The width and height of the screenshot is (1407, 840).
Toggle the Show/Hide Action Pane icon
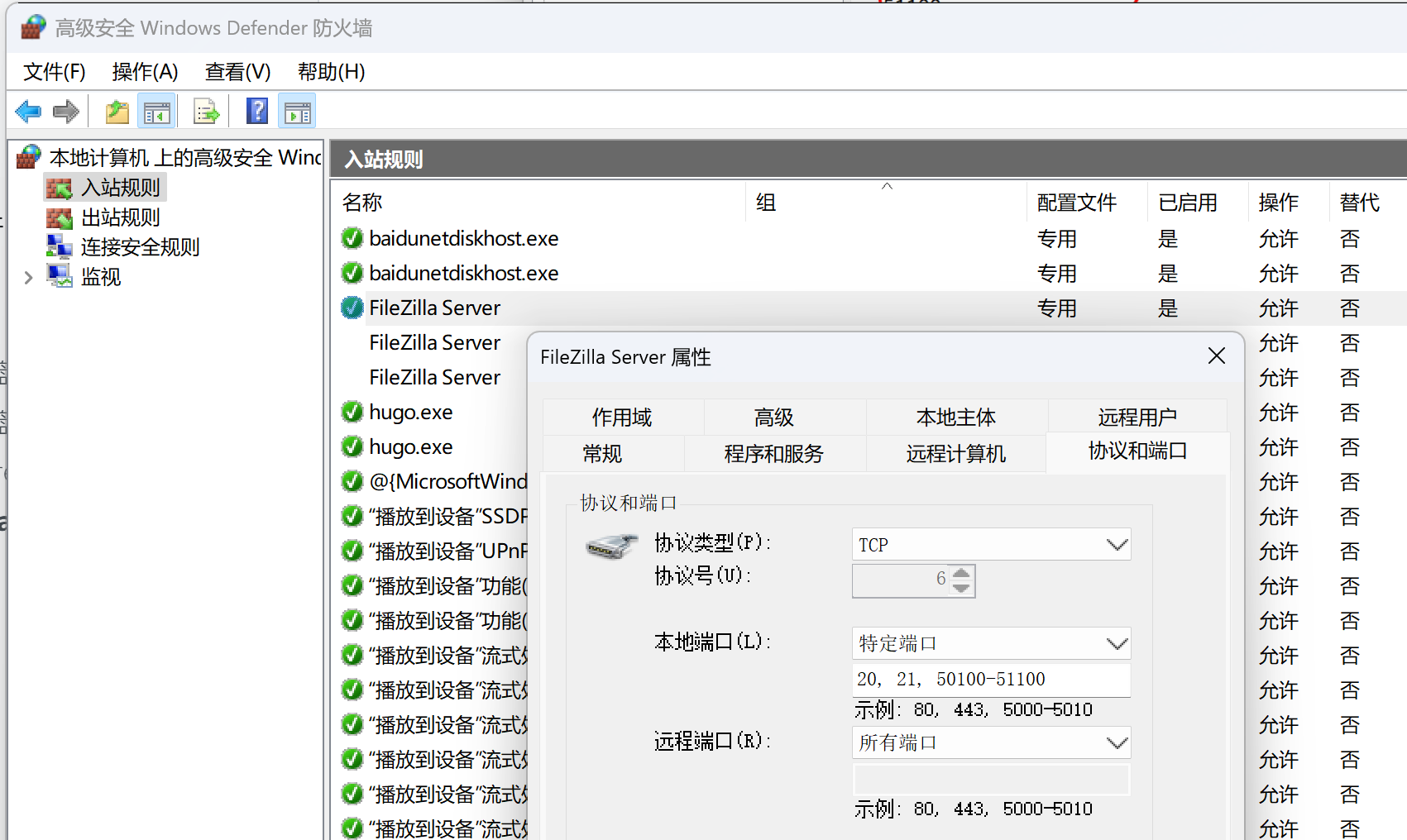tap(297, 111)
